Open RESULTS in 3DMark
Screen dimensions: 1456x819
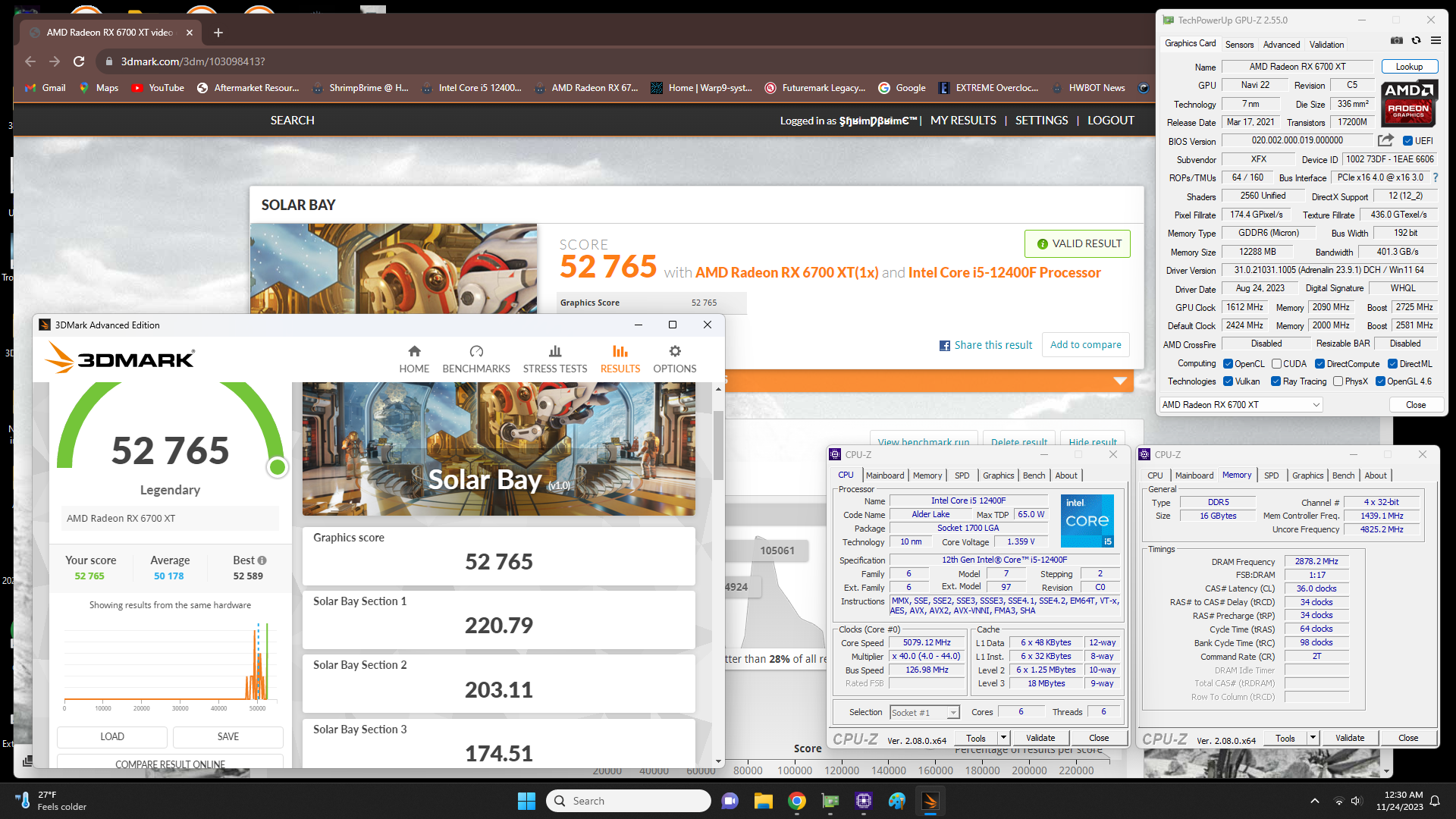[x=620, y=359]
